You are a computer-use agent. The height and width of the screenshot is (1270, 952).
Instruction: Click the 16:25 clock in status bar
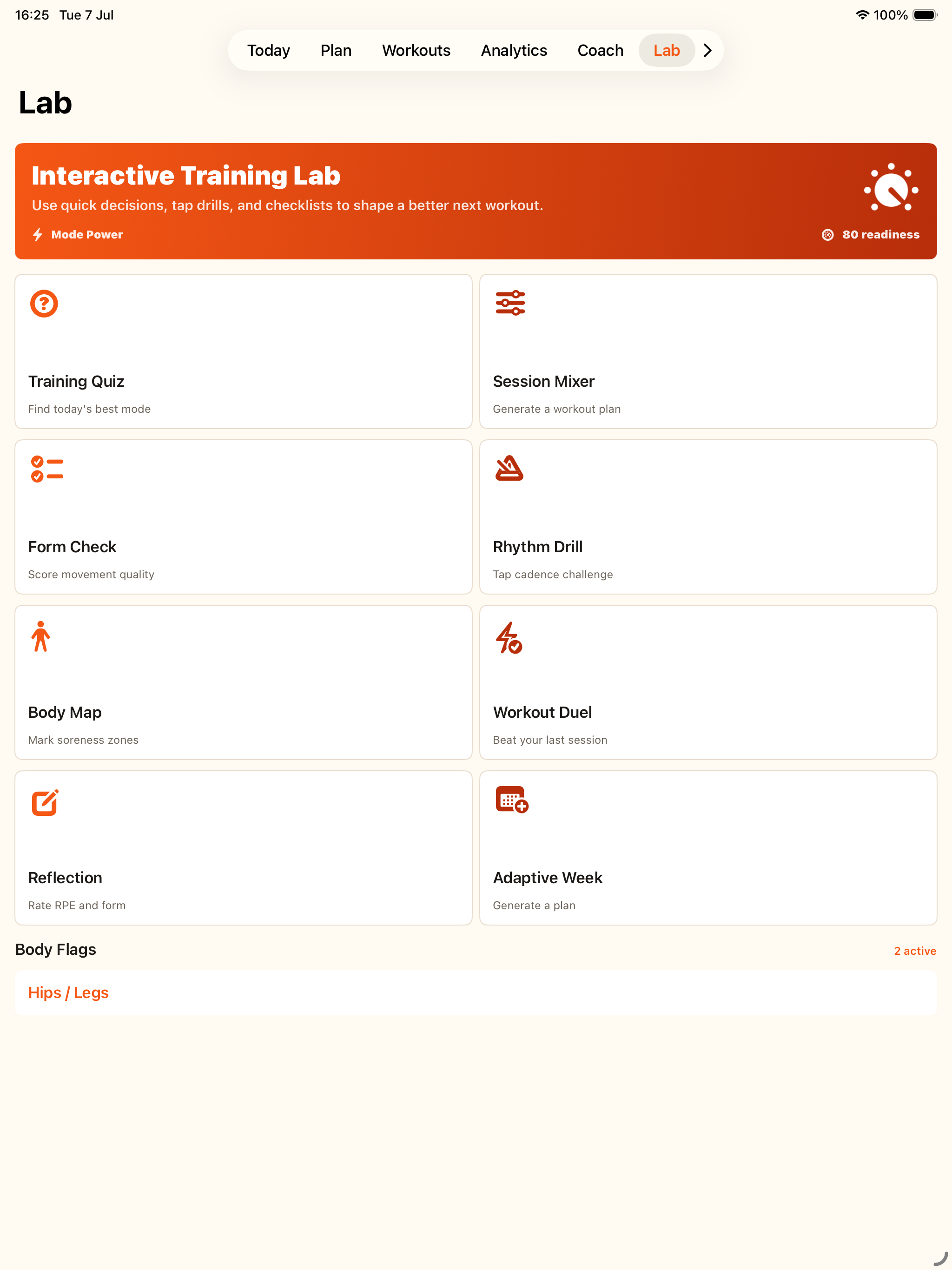coord(32,15)
